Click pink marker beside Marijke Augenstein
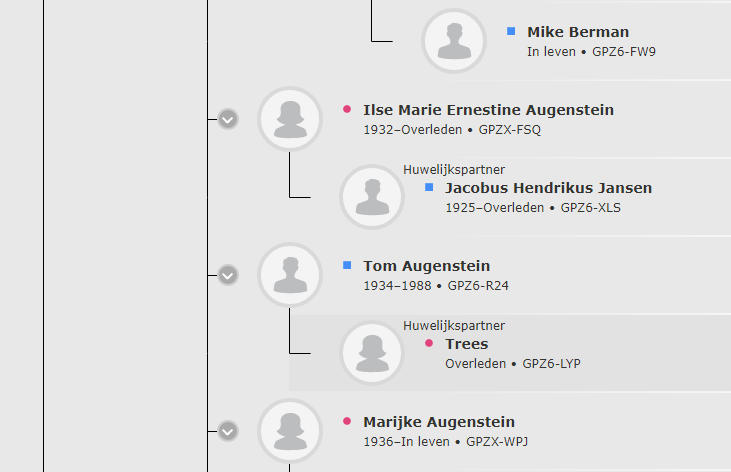The height and width of the screenshot is (472, 731). pos(347,421)
